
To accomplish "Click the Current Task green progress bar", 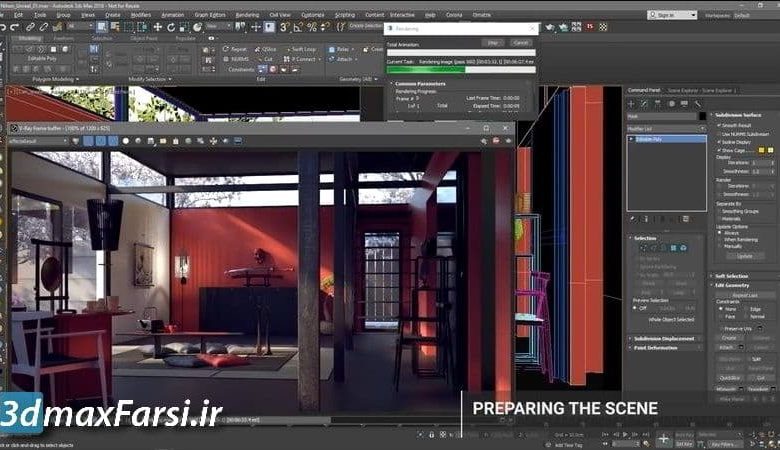I will [x=461, y=70].
